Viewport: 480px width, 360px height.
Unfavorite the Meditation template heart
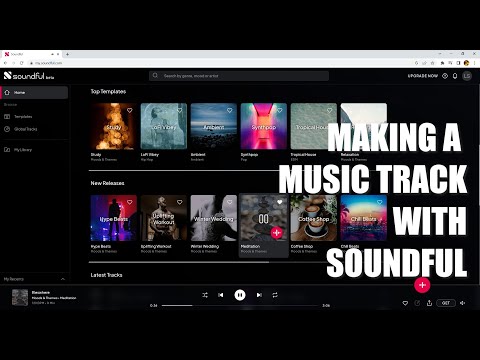(280, 202)
